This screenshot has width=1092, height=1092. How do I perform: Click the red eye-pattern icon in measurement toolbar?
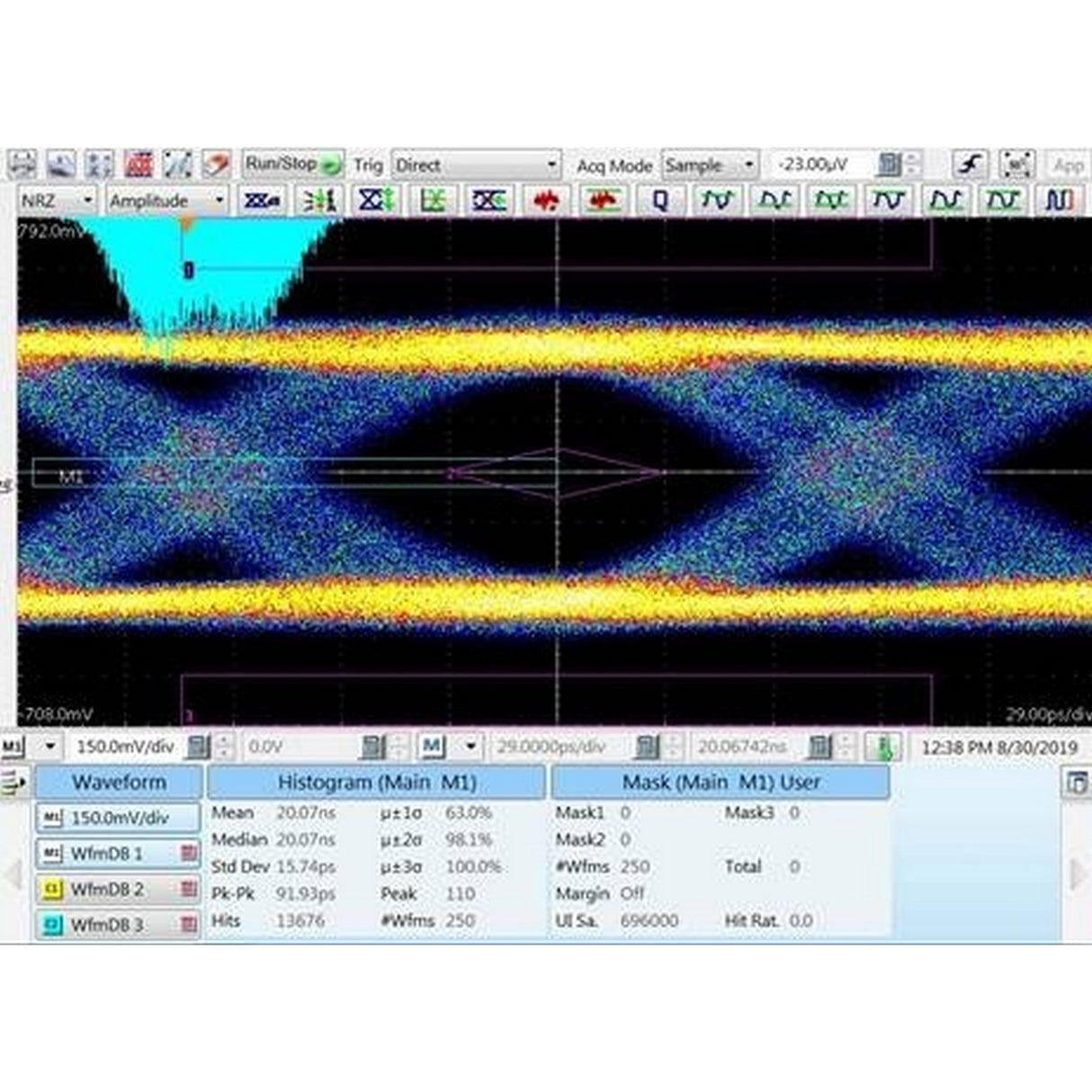(x=546, y=200)
